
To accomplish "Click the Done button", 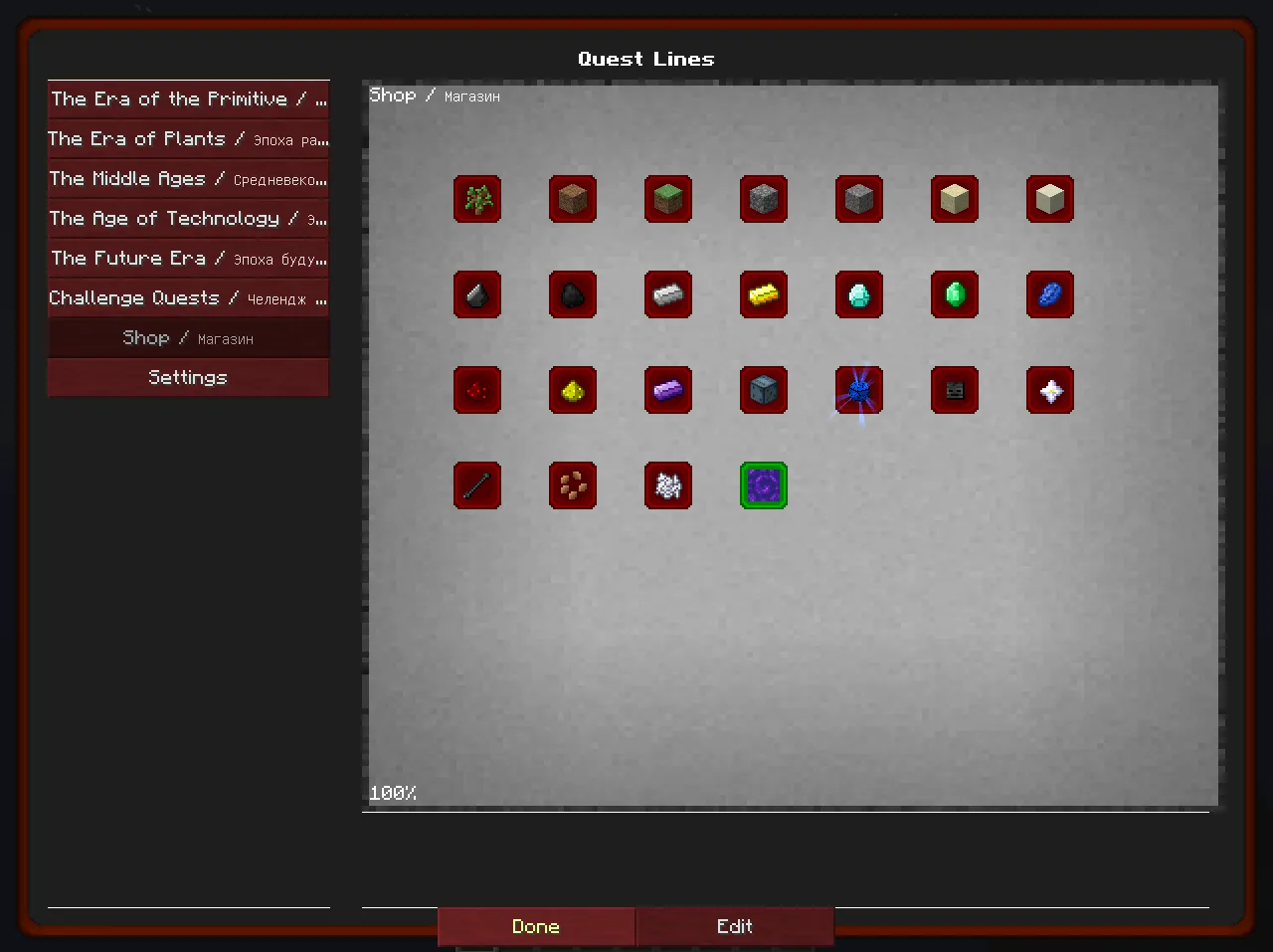I will click(x=536, y=926).
